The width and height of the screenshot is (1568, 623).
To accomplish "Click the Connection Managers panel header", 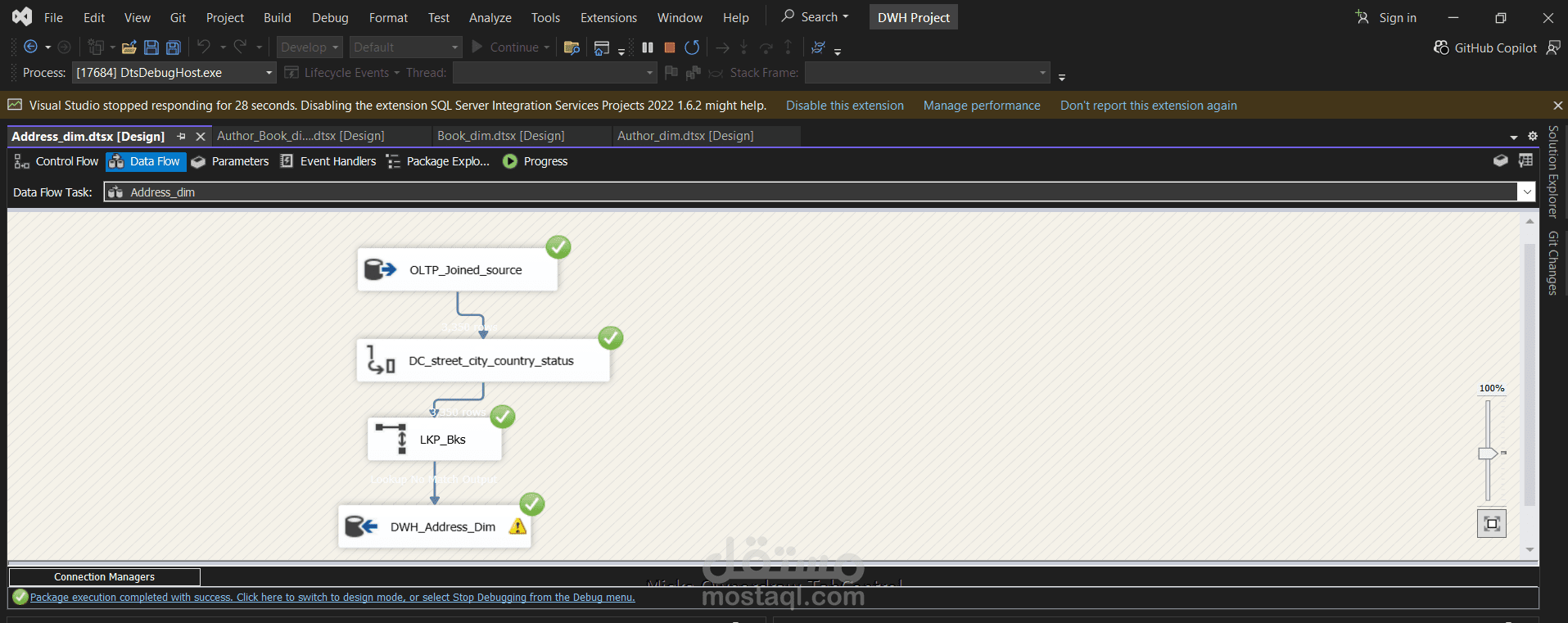I will point(104,577).
